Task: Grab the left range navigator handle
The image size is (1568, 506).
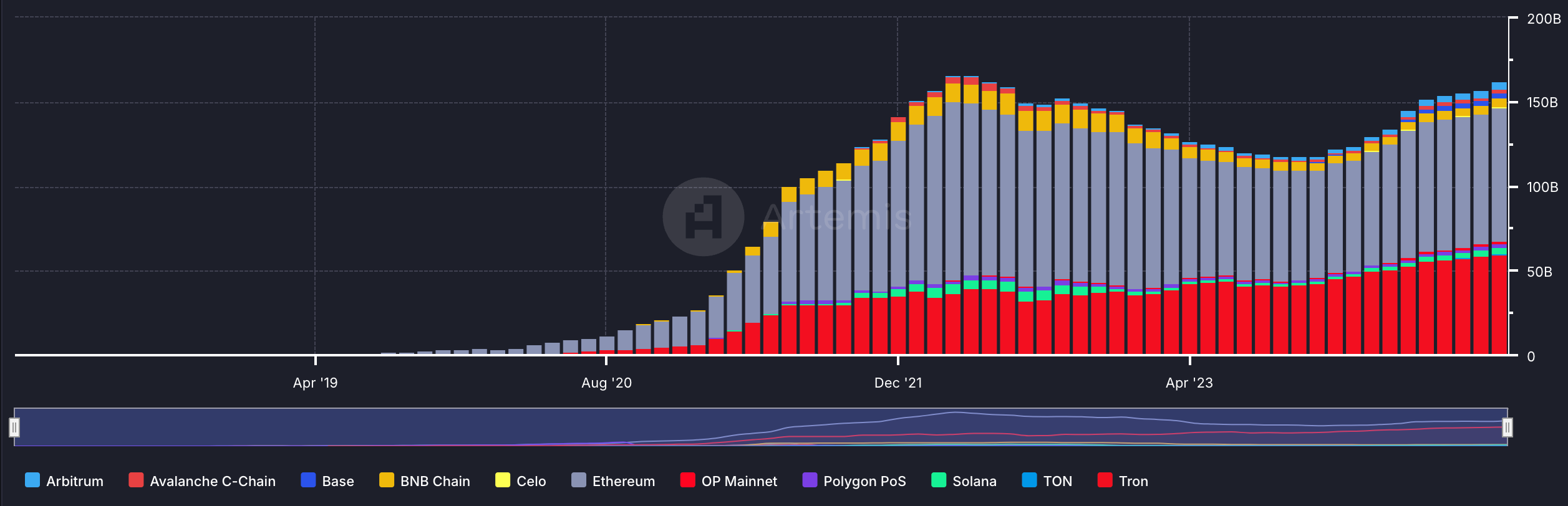Action: pyautogui.click(x=14, y=427)
